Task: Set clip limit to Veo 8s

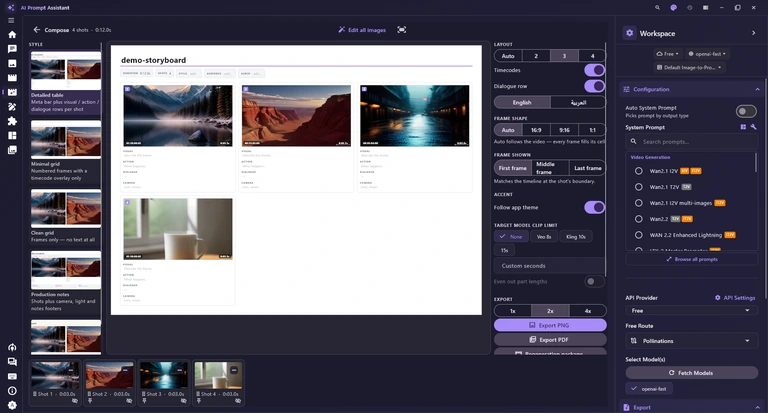Action: [x=544, y=237]
